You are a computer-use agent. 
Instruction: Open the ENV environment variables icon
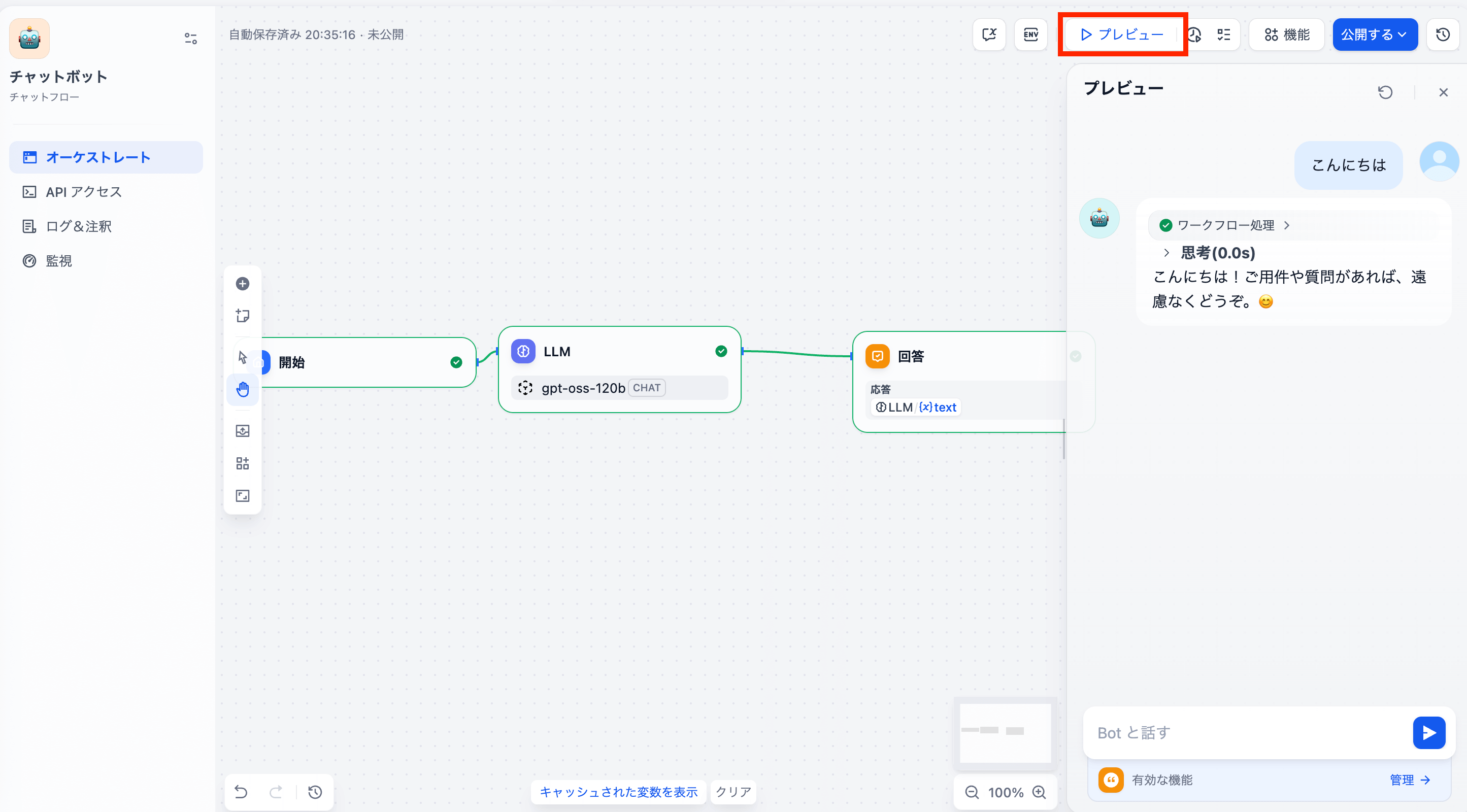tap(1031, 35)
